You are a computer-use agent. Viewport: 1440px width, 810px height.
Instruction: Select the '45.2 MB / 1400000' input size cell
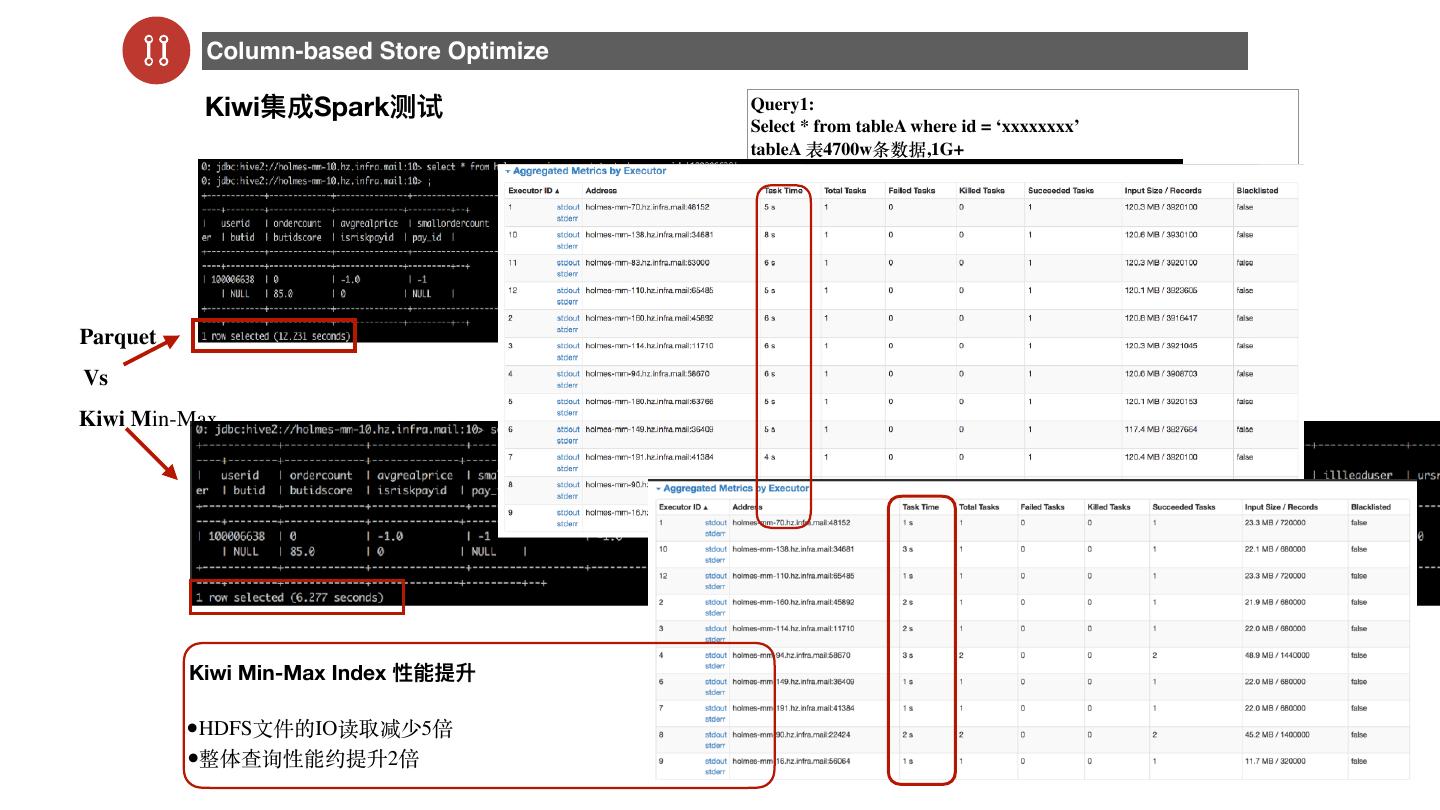click(x=1277, y=734)
